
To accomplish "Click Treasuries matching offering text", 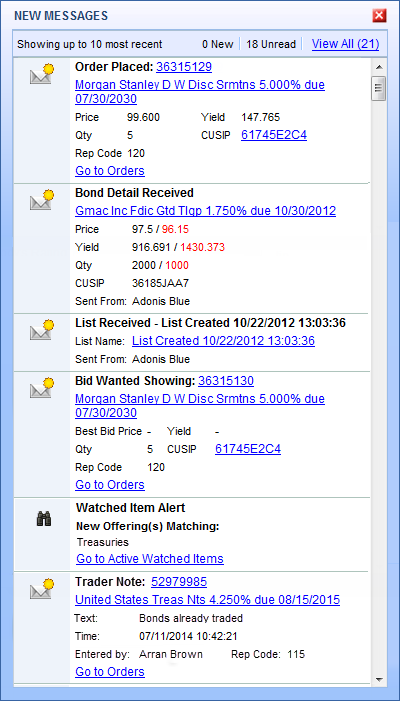I will 103,542.
